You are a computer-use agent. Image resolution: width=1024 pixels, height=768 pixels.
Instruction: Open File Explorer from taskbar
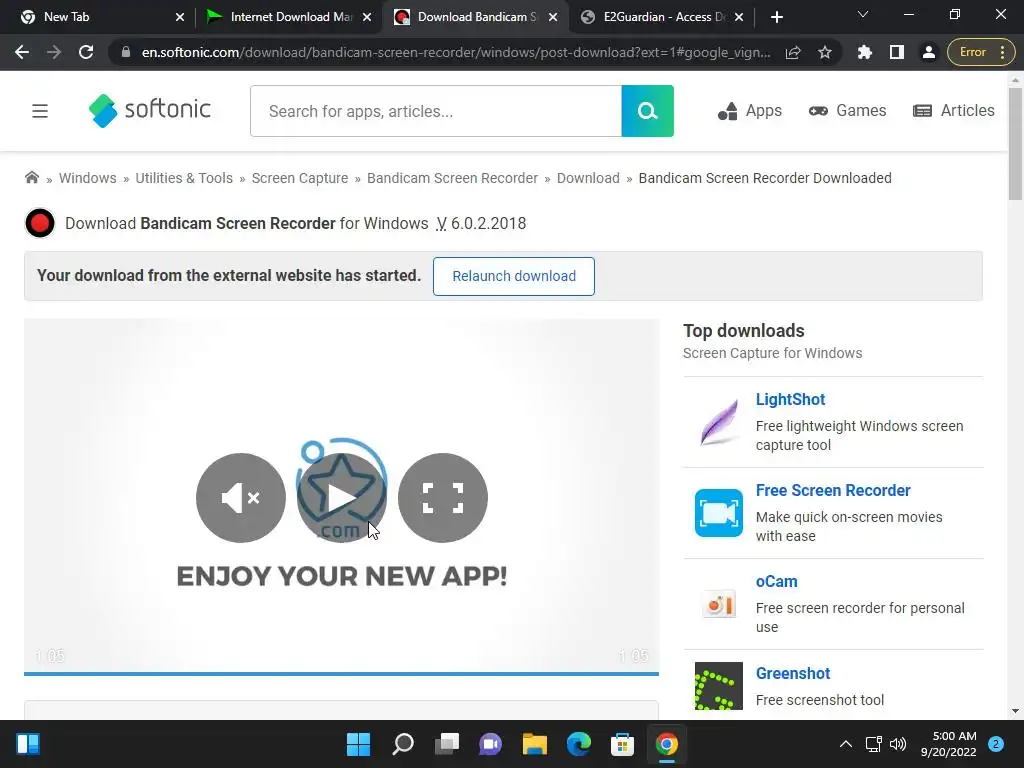click(535, 744)
